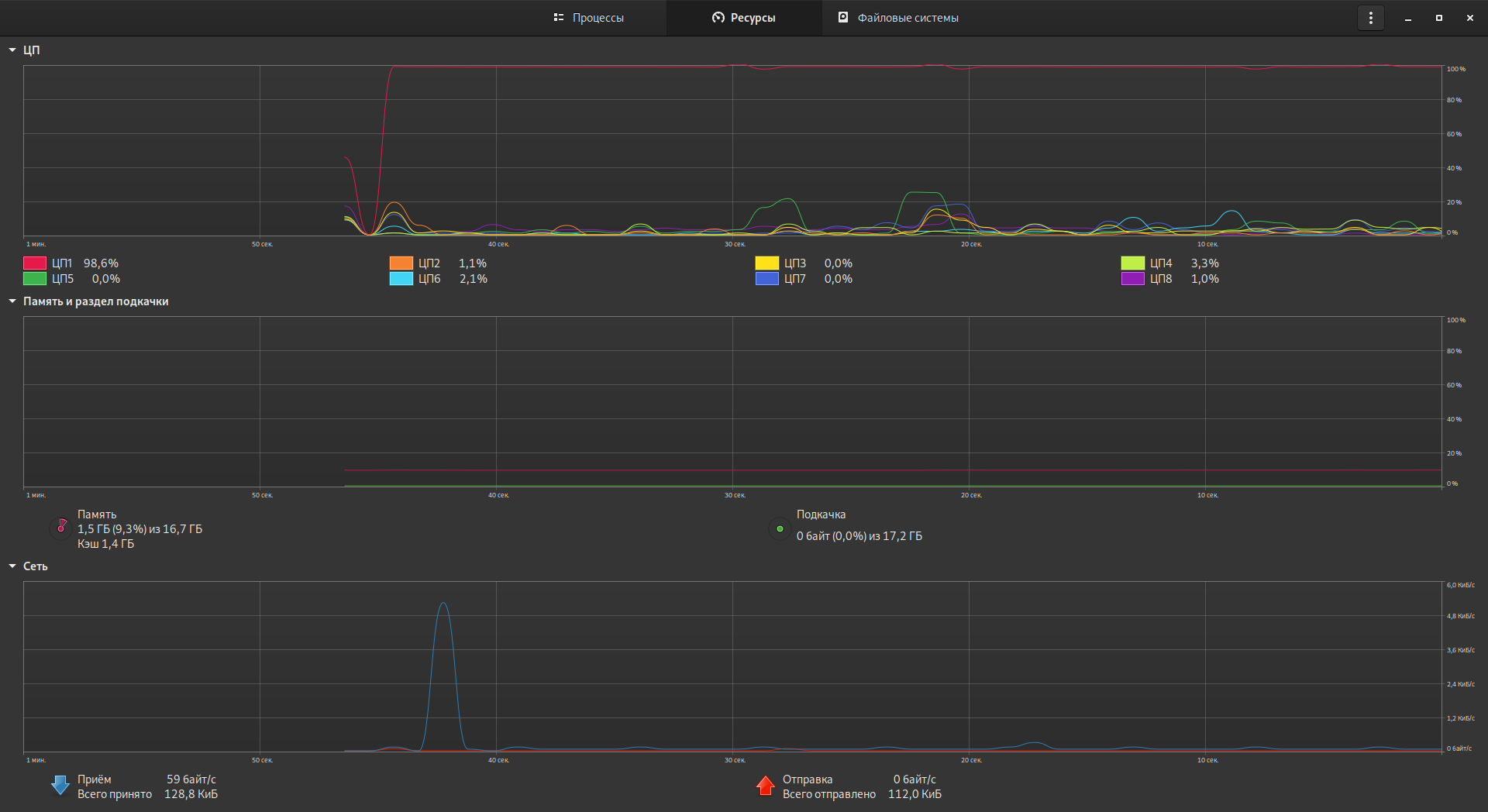Click the blue receive arrow icon
The height and width of the screenshot is (812, 1488).
tap(60, 786)
